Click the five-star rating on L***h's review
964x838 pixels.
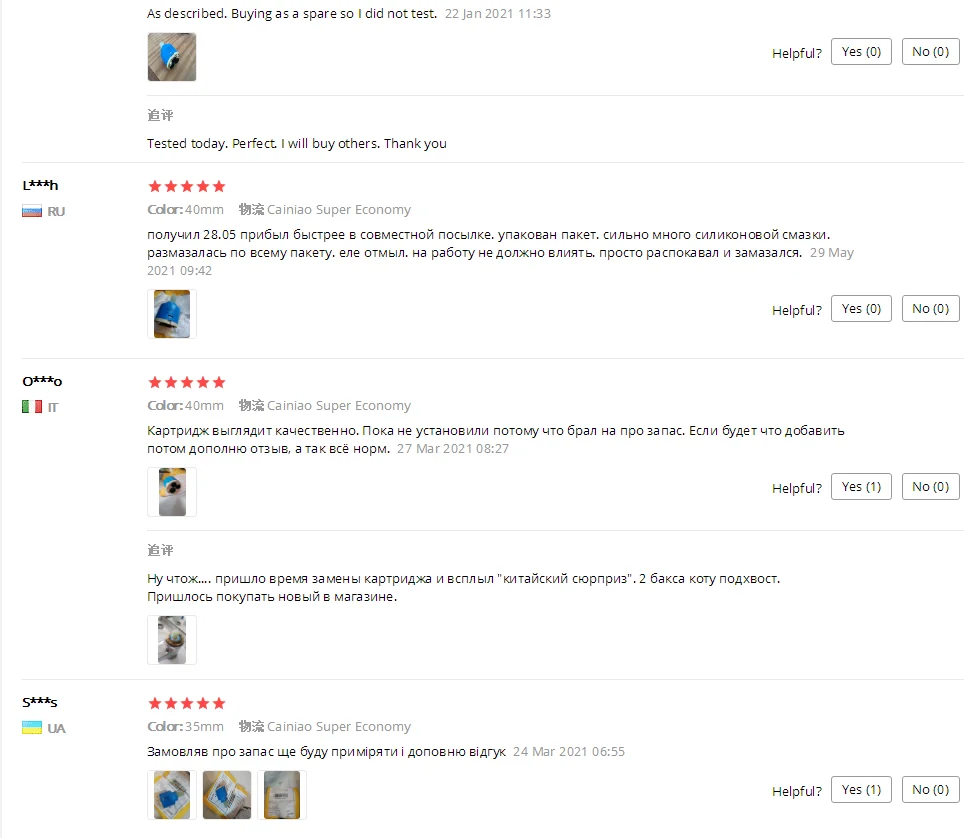(x=187, y=186)
